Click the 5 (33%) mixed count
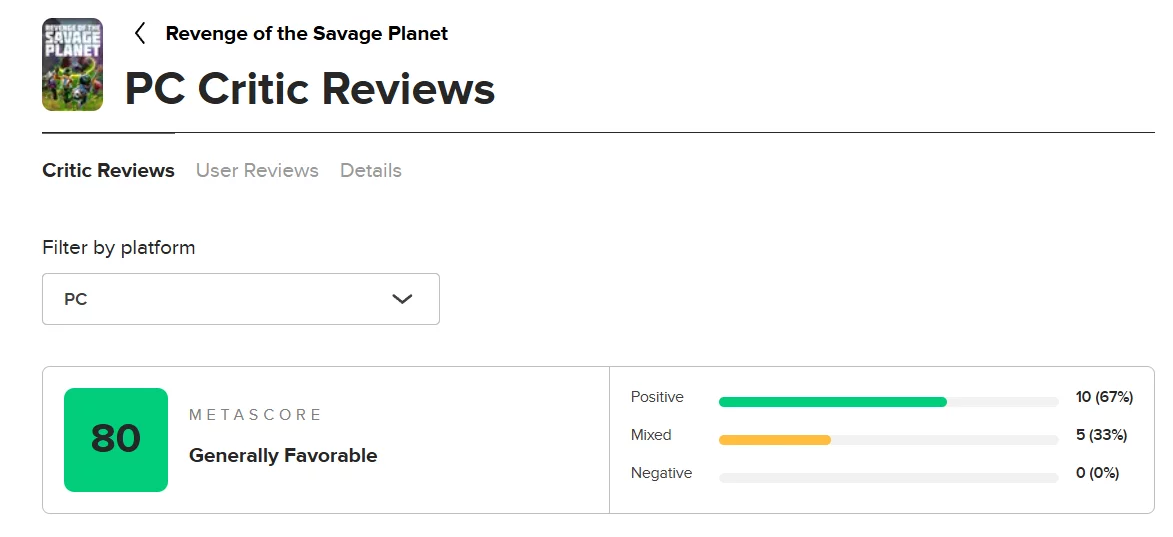 point(1101,436)
